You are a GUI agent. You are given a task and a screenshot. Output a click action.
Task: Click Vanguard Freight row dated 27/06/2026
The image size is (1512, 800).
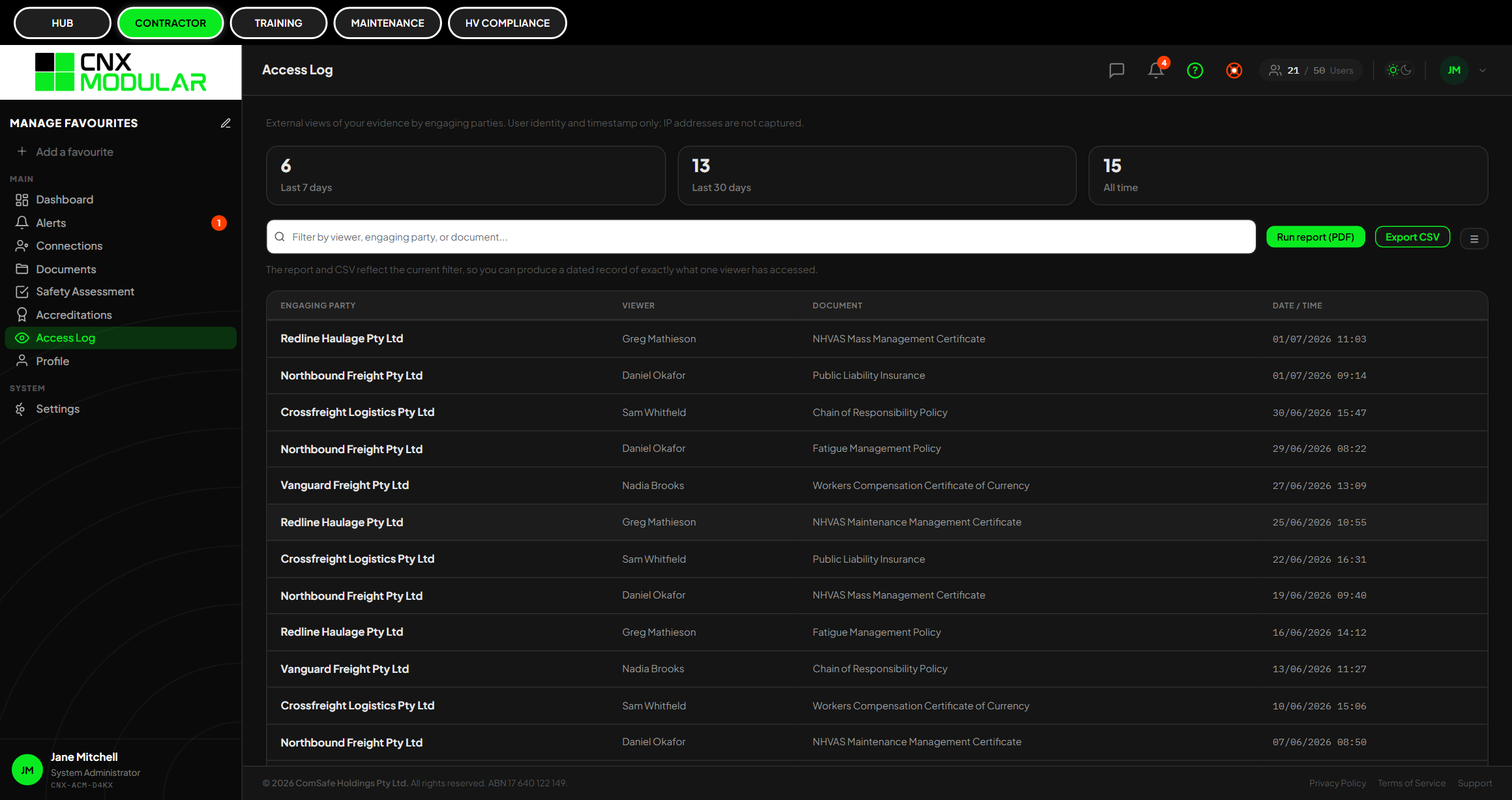coord(877,485)
